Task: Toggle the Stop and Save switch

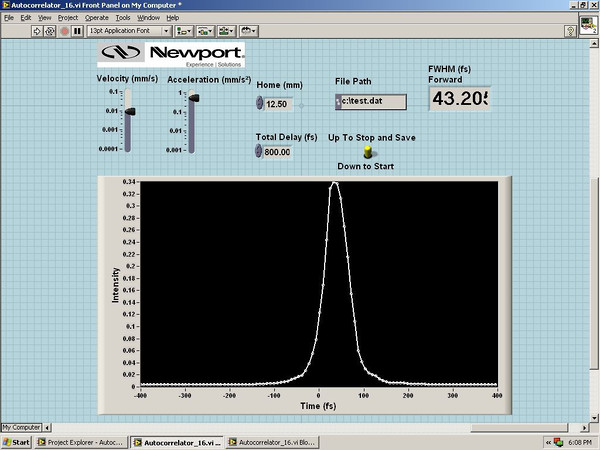Action: 368,152
